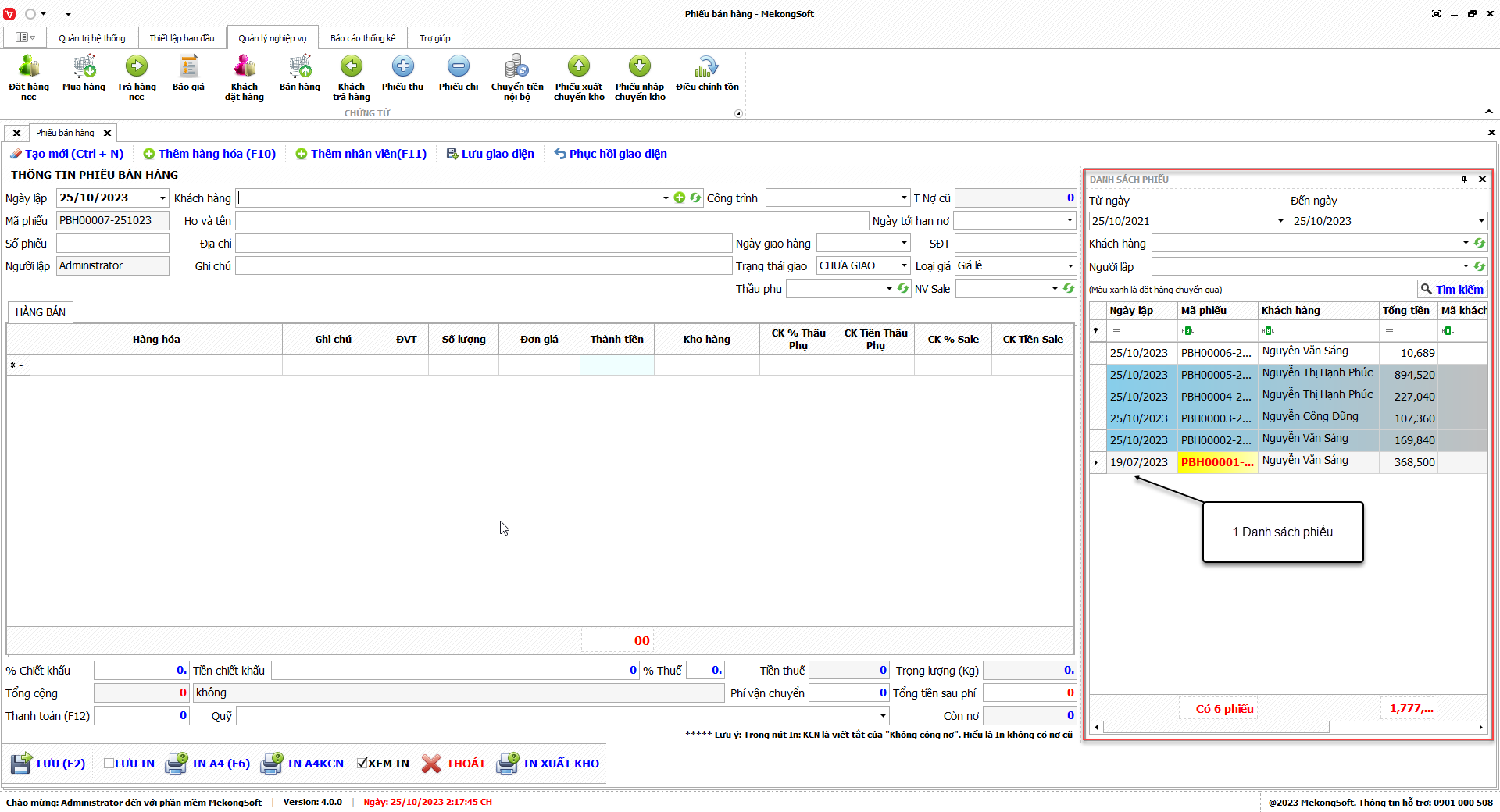The image size is (1500, 812).
Task: Switch to Báo cáo thống kê tab
Action: pos(362,38)
